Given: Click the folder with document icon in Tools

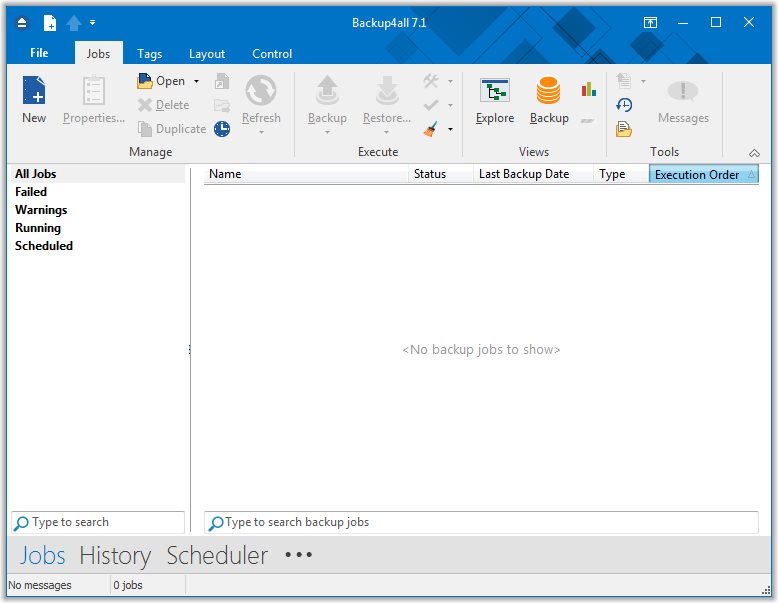Looking at the screenshot, I should tap(624, 129).
